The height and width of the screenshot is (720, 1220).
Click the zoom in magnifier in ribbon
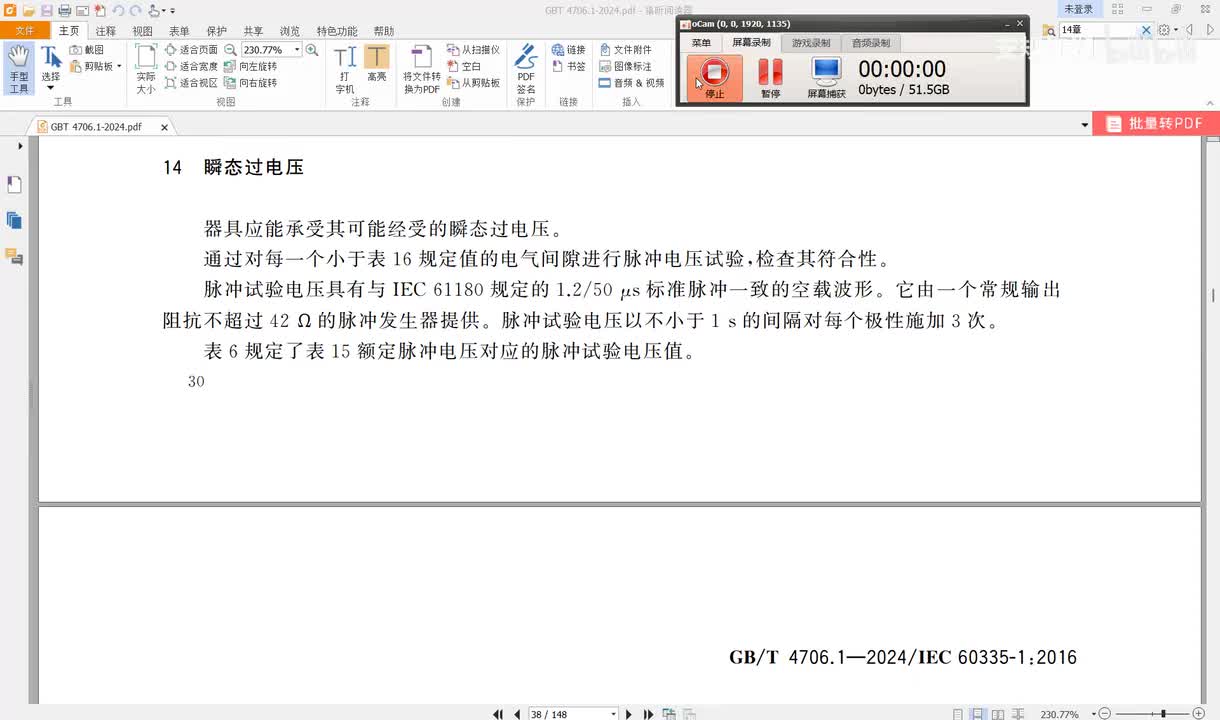[312, 50]
